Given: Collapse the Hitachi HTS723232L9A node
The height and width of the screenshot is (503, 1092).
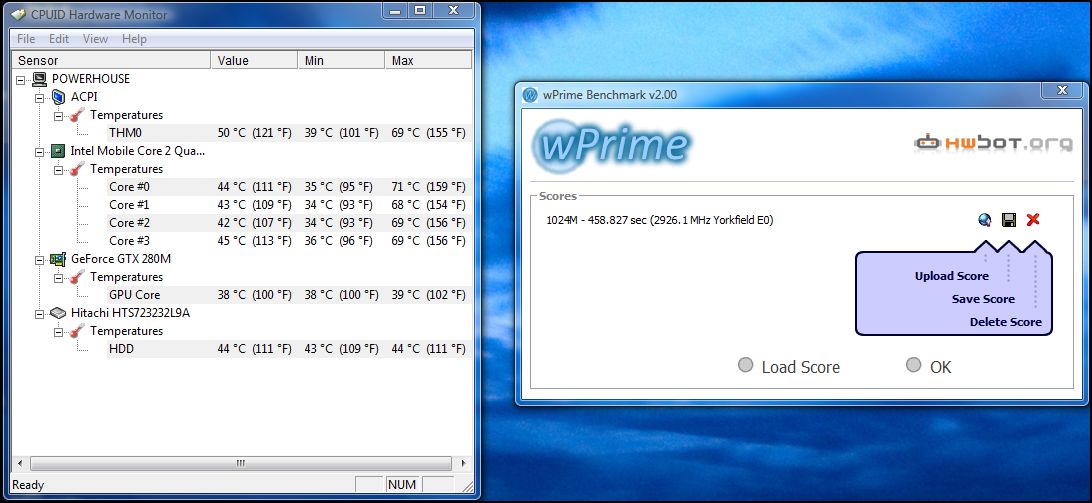Looking at the screenshot, I should 40,314.
